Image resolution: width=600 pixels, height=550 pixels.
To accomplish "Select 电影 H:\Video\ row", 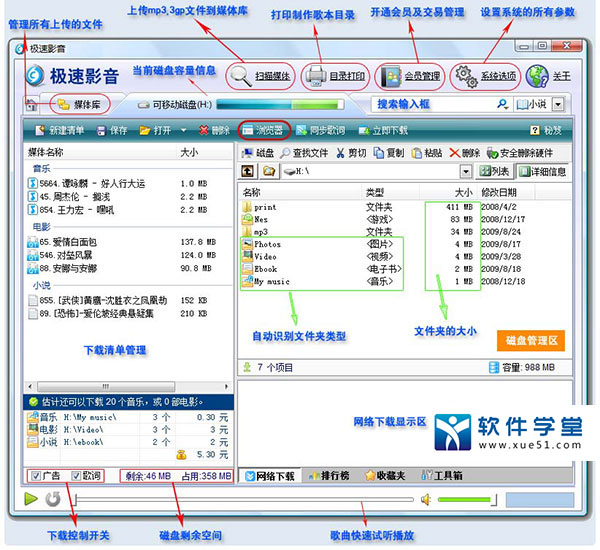I will pyautogui.click(x=128, y=429).
